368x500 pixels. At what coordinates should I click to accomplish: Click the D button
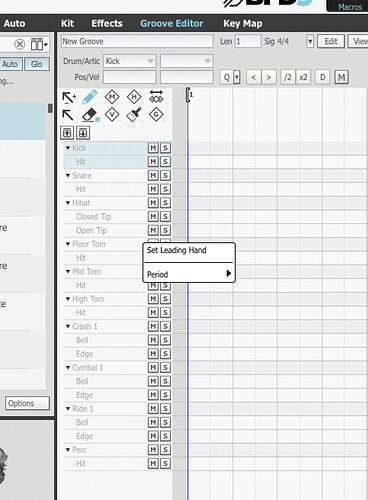pyautogui.click(x=322, y=77)
